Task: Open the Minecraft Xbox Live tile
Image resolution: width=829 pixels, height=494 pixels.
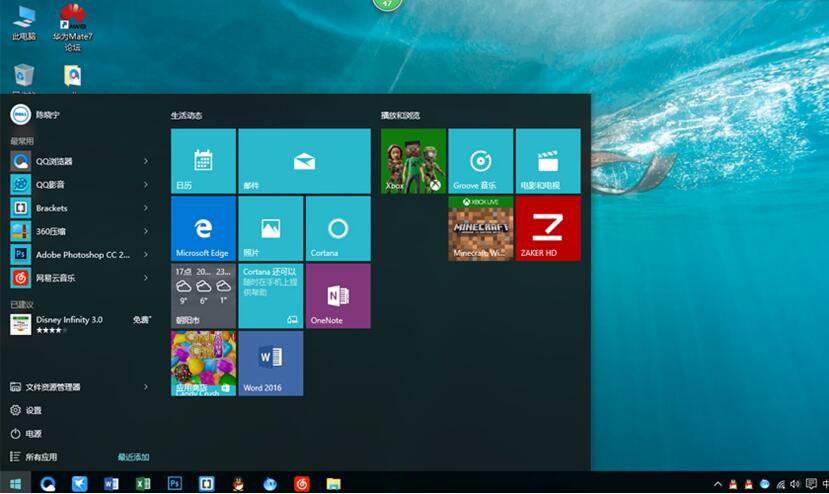Action: tap(481, 228)
